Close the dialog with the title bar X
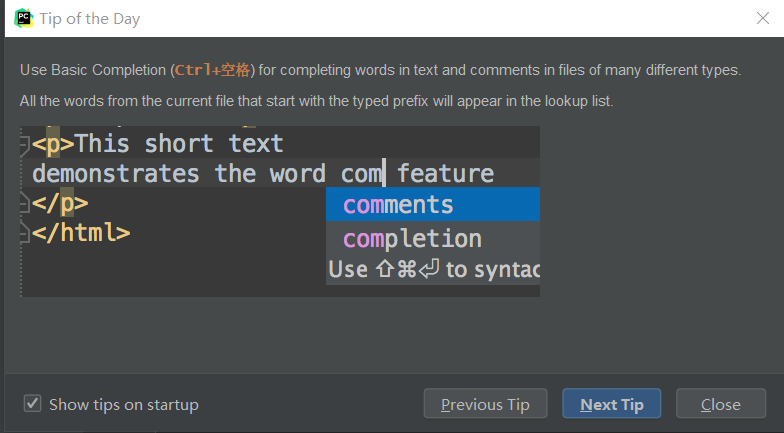The height and width of the screenshot is (433, 784). (761, 18)
